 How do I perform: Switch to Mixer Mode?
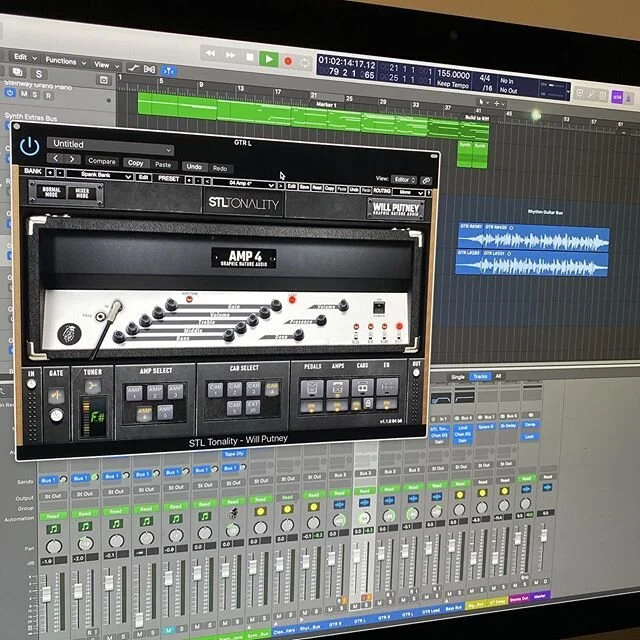pyautogui.click(x=82, y=193)
